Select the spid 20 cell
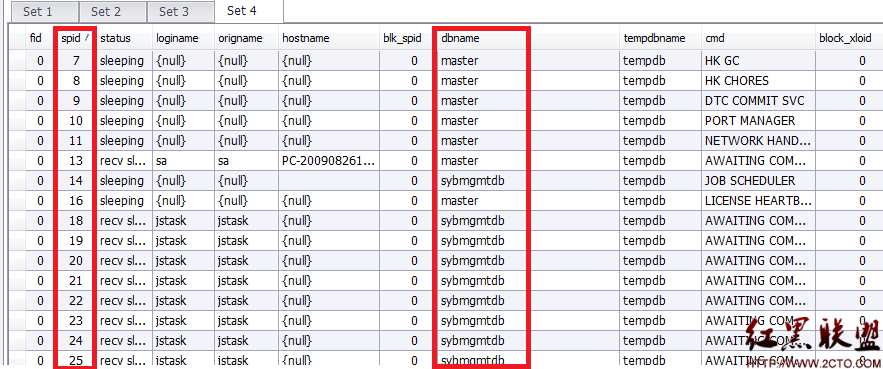Image resolution: width=883 pixels, height=369 pixels. click(x=76, y=261)
